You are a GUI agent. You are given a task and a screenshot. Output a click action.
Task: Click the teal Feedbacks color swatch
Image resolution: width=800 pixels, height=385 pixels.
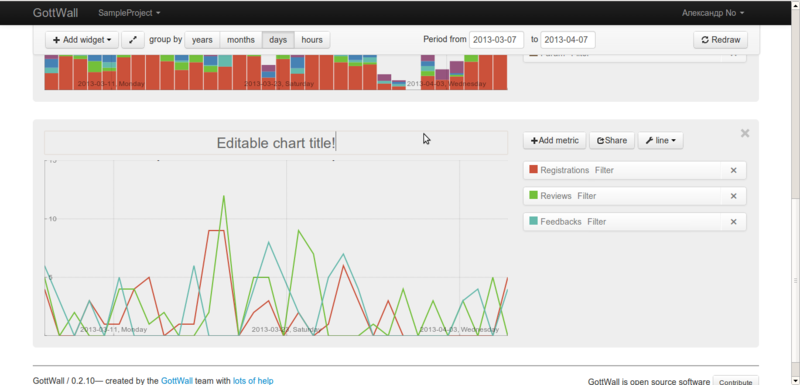pyautogui.click(x=534, y=221)
